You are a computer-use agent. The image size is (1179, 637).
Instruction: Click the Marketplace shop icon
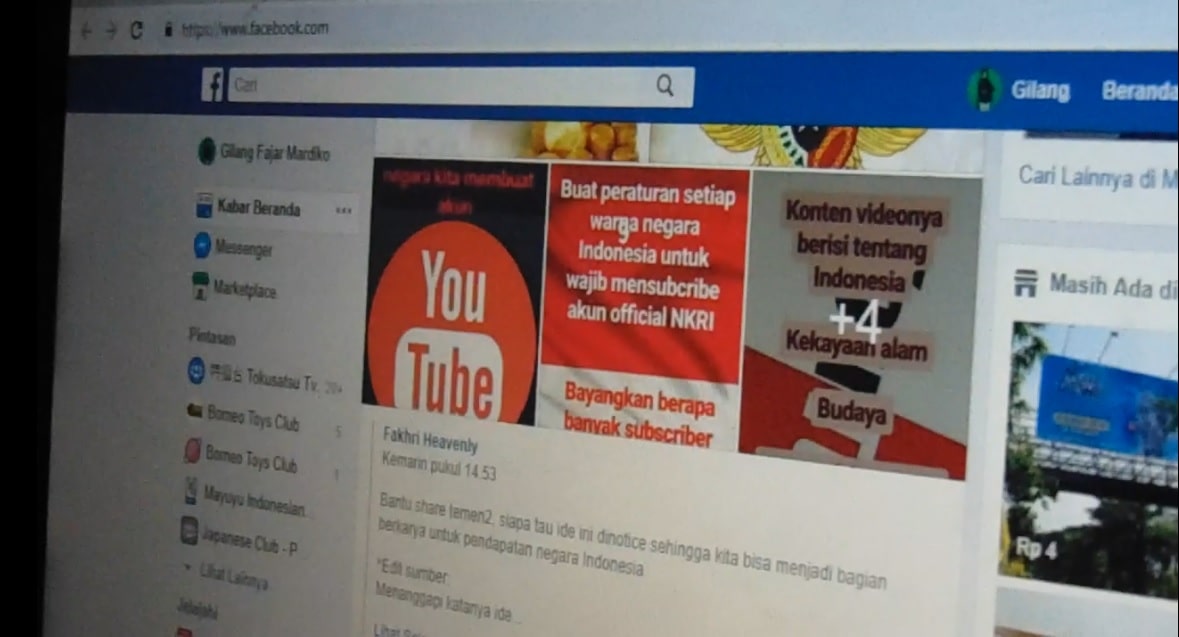coord(200,287)
